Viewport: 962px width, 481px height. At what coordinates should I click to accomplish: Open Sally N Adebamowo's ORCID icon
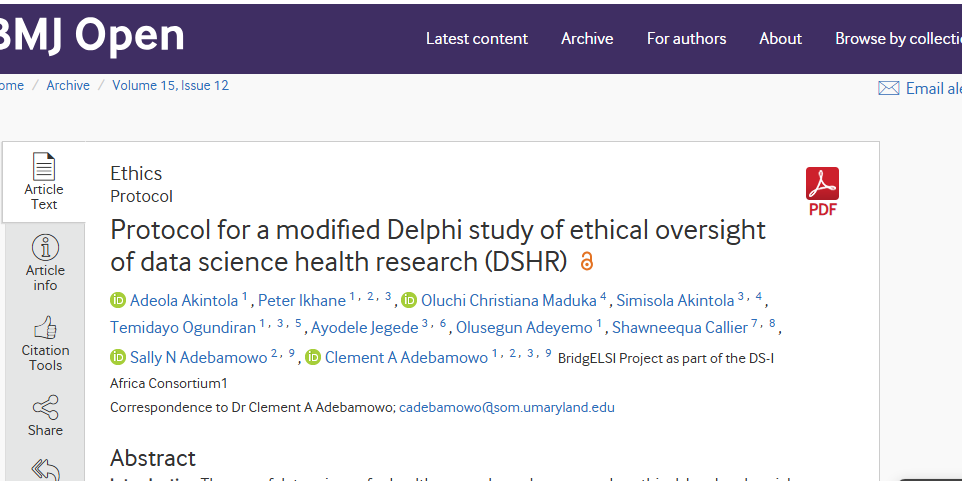click(x=118, y=357)
